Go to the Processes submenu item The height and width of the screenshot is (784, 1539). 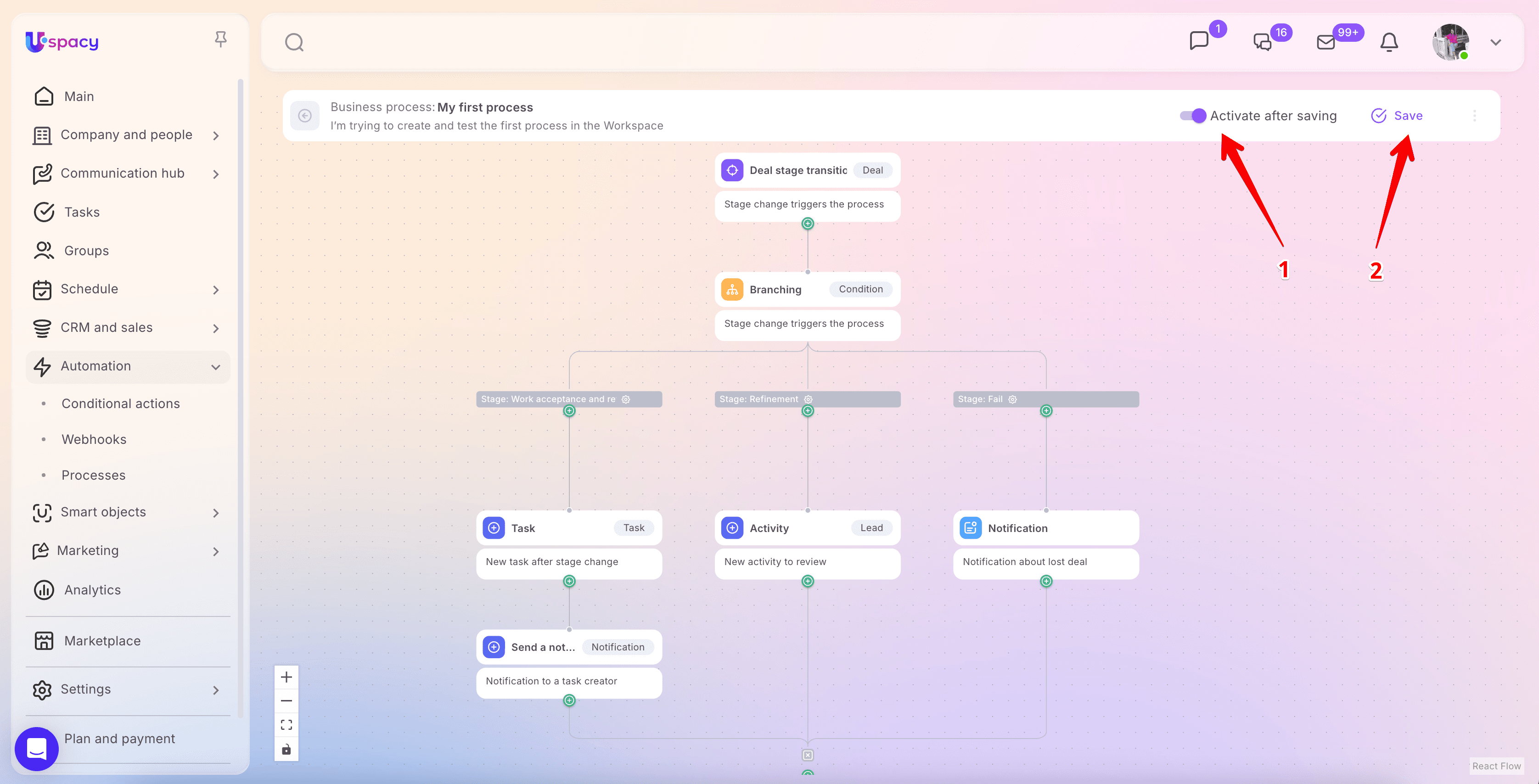click(x=93, y=475)
